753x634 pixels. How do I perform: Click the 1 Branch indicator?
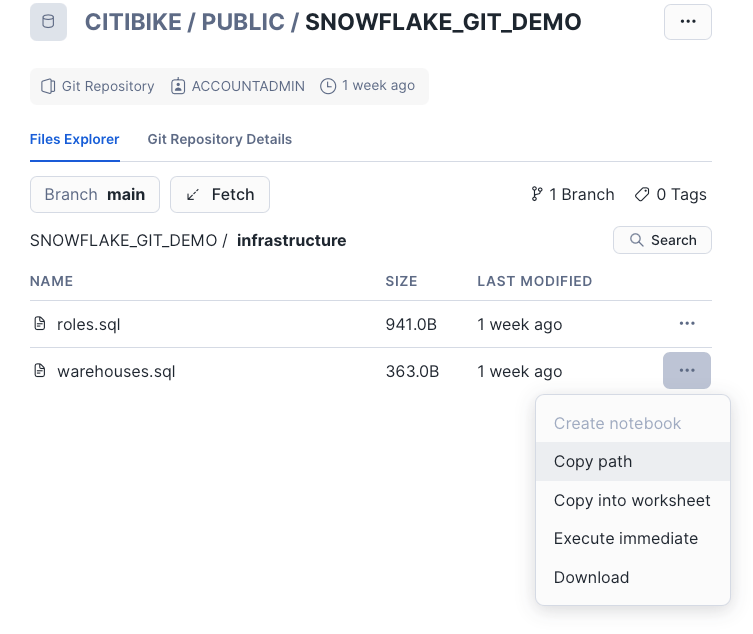pyautogui.click(x=572, y=194)
